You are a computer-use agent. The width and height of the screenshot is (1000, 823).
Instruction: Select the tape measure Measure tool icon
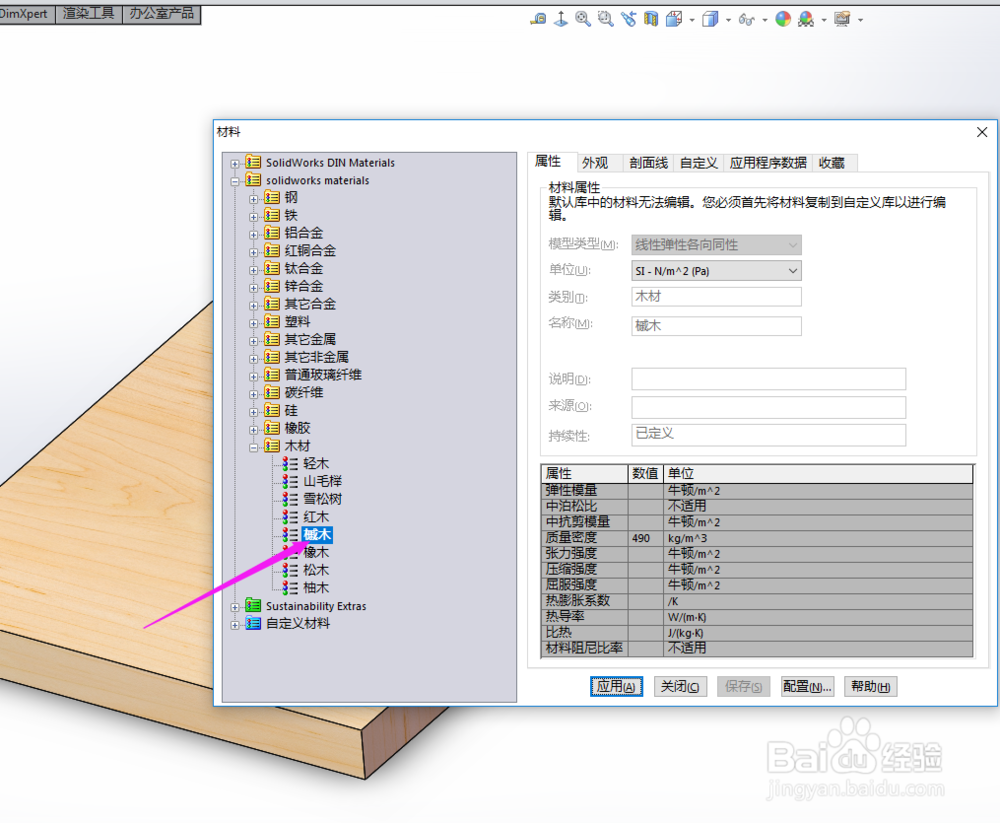tap(538, 18)
